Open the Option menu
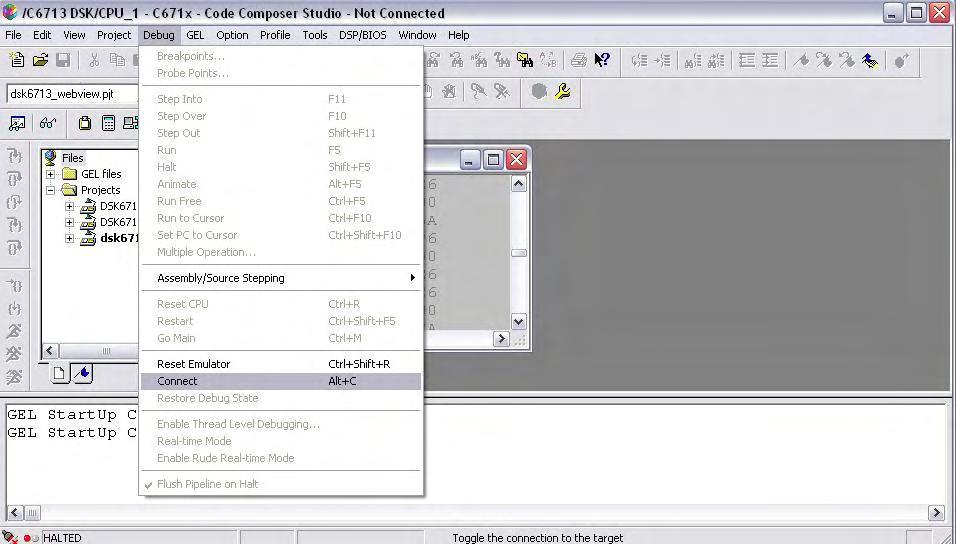The height and width of the screenshot is (544, 956). click(x=232, y=35)
